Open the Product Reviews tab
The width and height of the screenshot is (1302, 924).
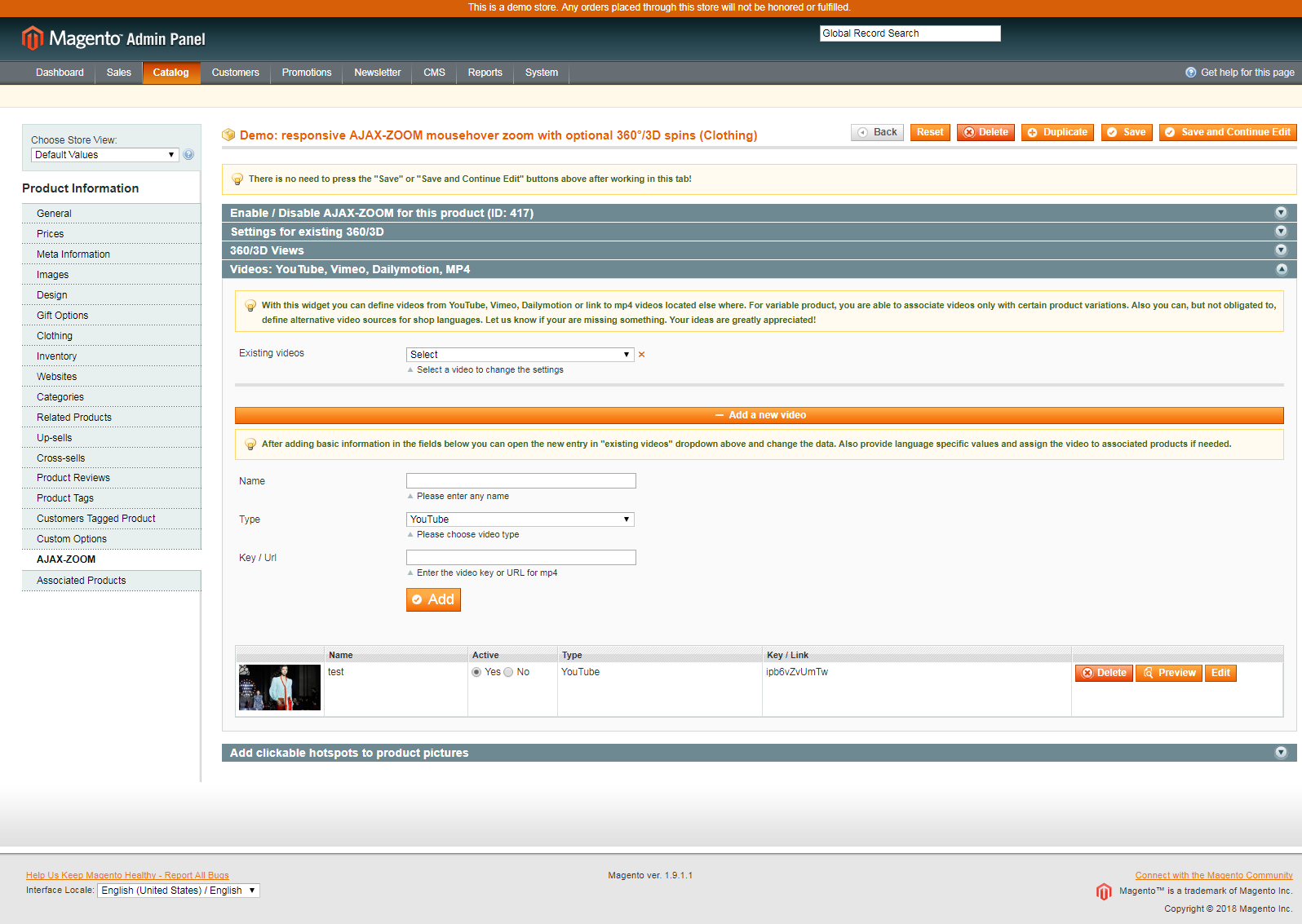tap(111, 478)
